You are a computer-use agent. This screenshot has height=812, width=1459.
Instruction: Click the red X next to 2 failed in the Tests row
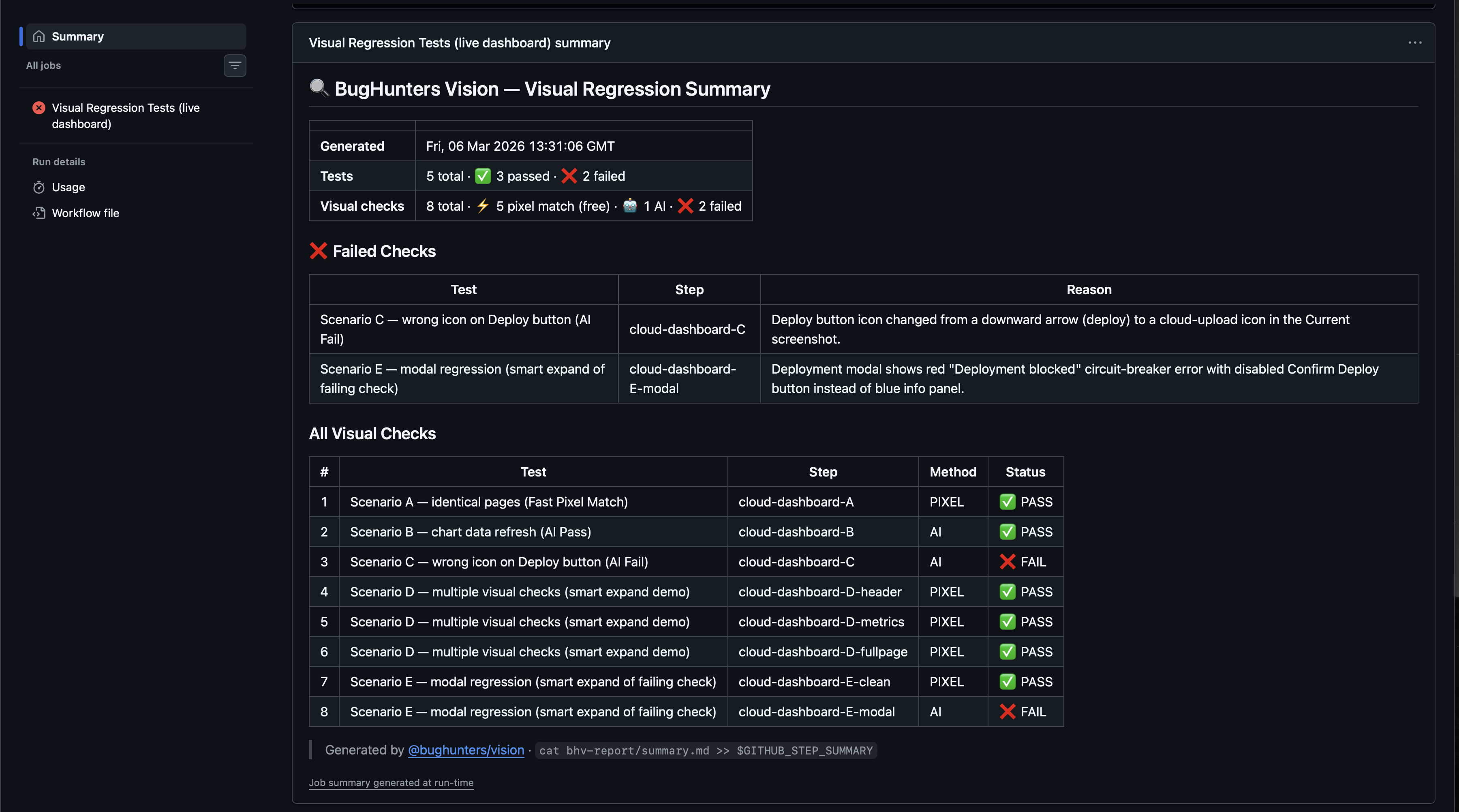[569, 176]
